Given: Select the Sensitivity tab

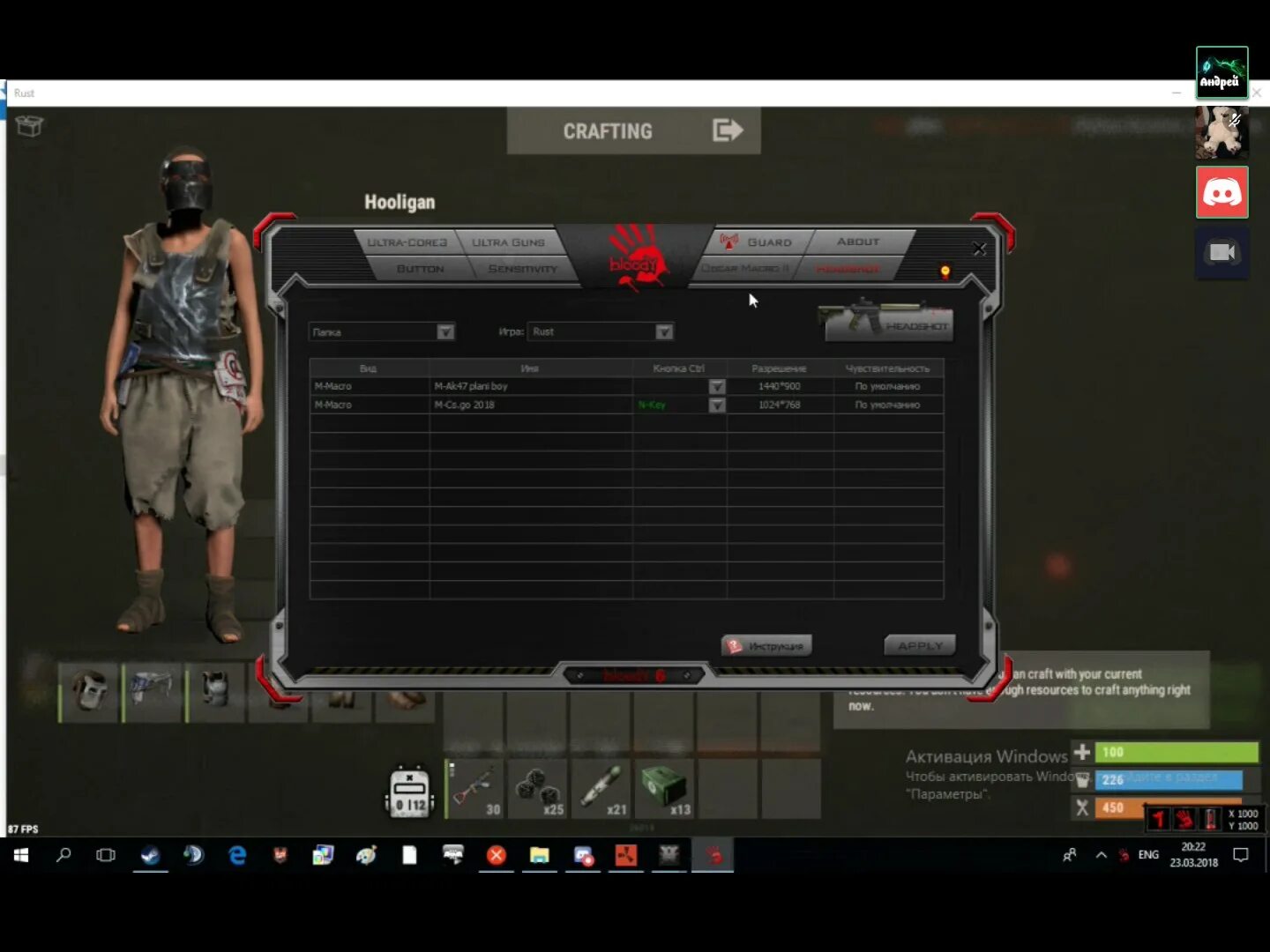Looking at the screenshot, I should click(x=522, y=269).
